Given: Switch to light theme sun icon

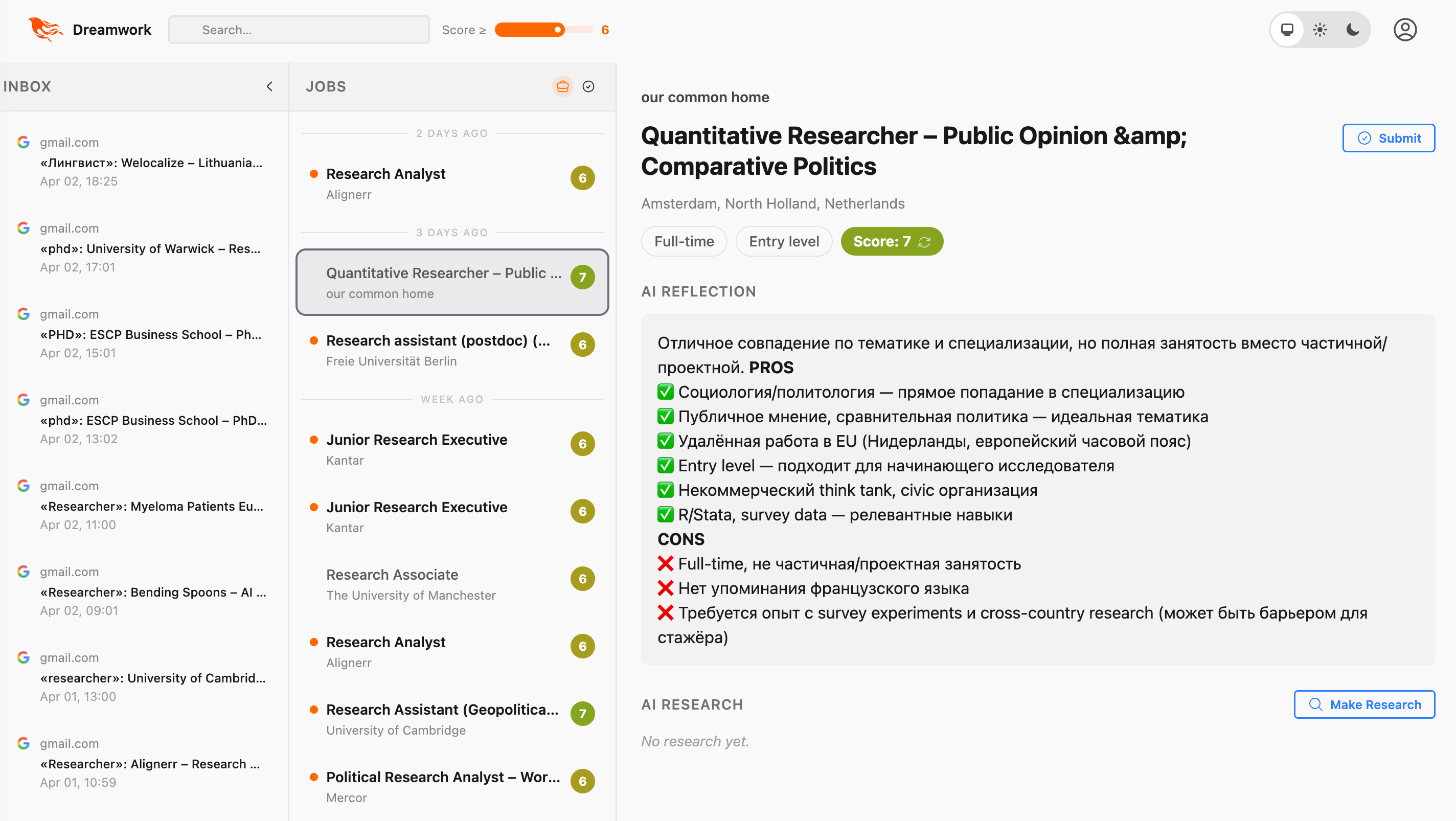Looking at the screenshot, I should [1320, 29].
